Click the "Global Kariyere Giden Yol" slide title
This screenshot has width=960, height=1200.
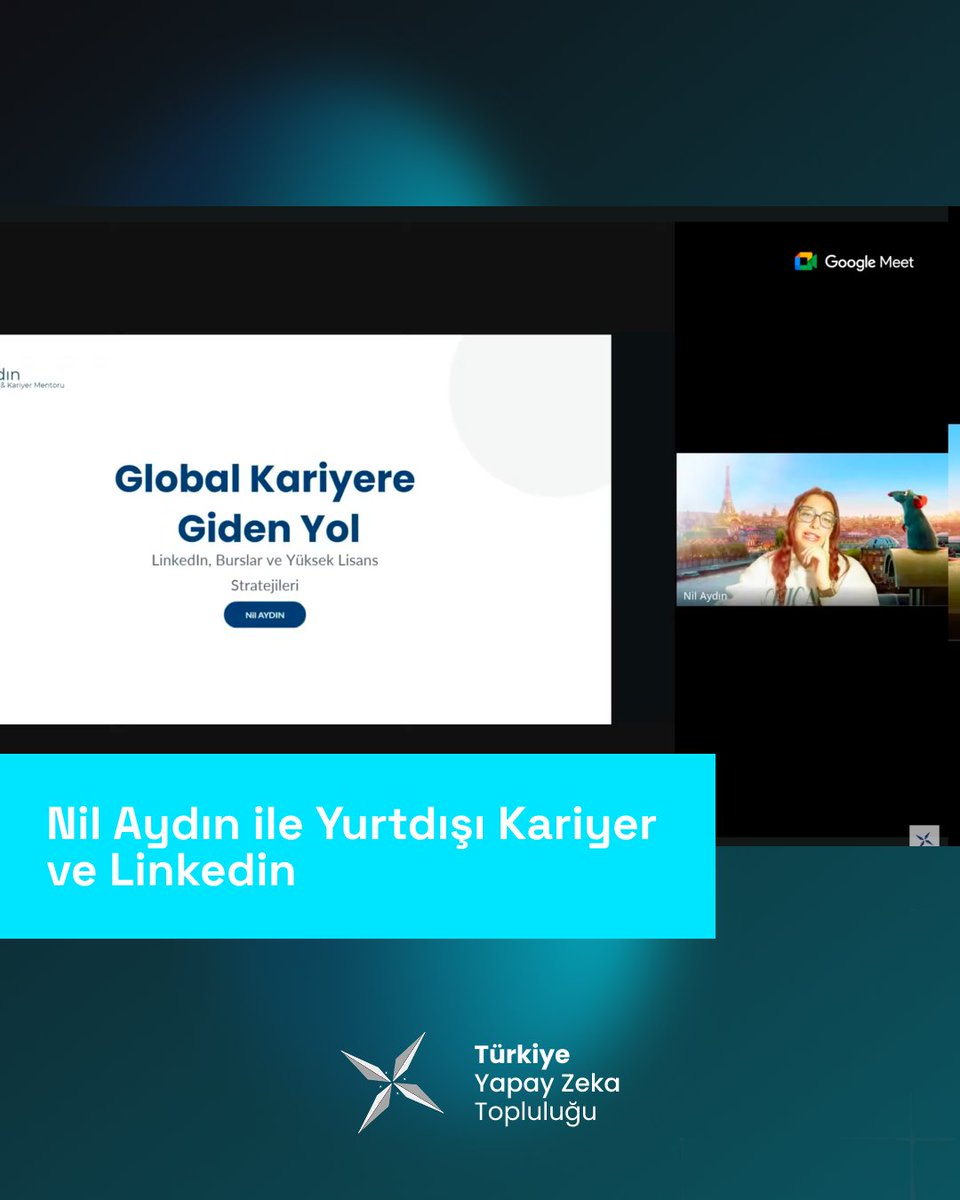[265, 503]
